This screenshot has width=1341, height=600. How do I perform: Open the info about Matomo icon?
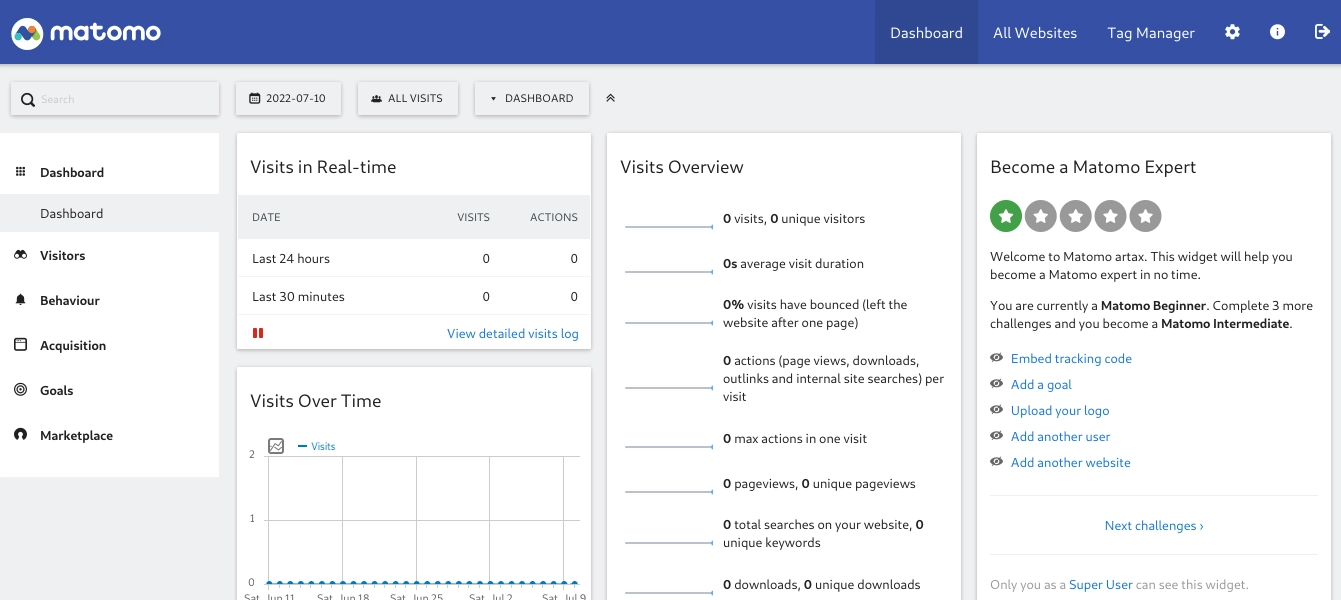[x=1277, y=32]
